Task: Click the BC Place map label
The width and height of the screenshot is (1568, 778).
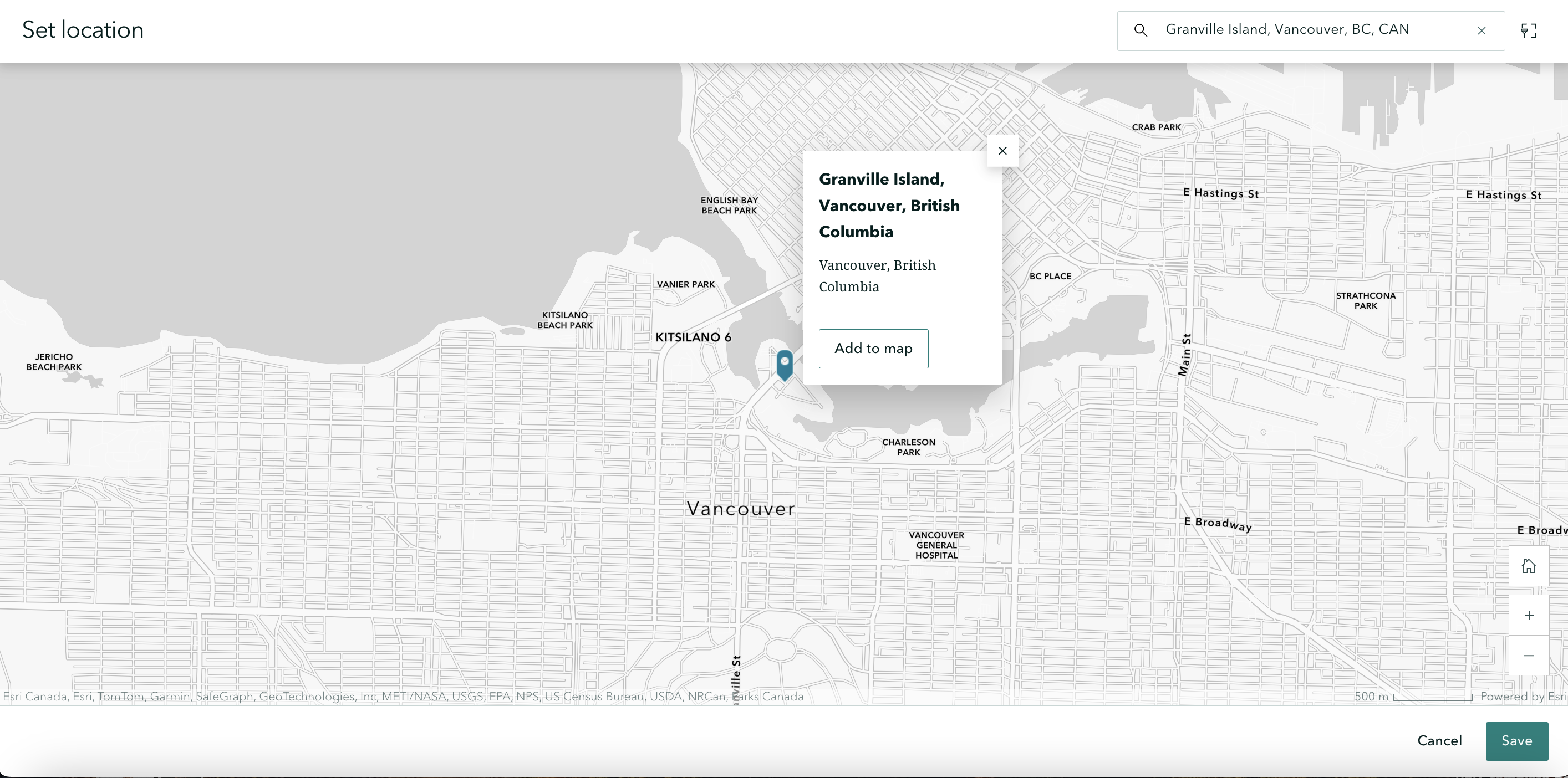Action: (x=1050, y=276)
